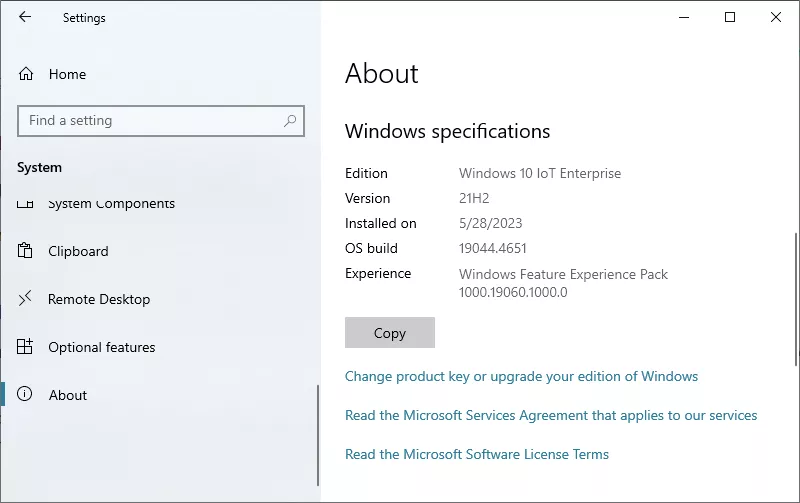This screenshot has width=800, height=503.
Task: Close the Settings window
Action: click(776, 17)
